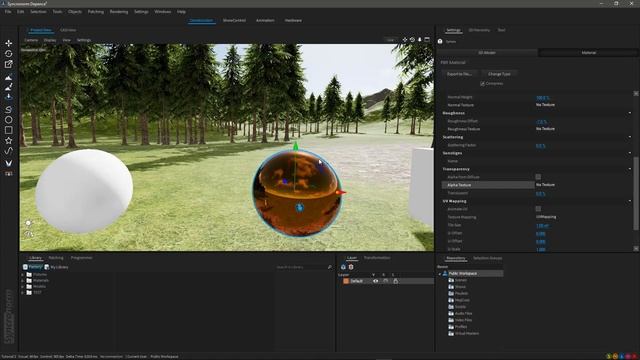Expand the Fixtures folder in library
The height and width of the screenshot is (360, 640).
point(23,275)
